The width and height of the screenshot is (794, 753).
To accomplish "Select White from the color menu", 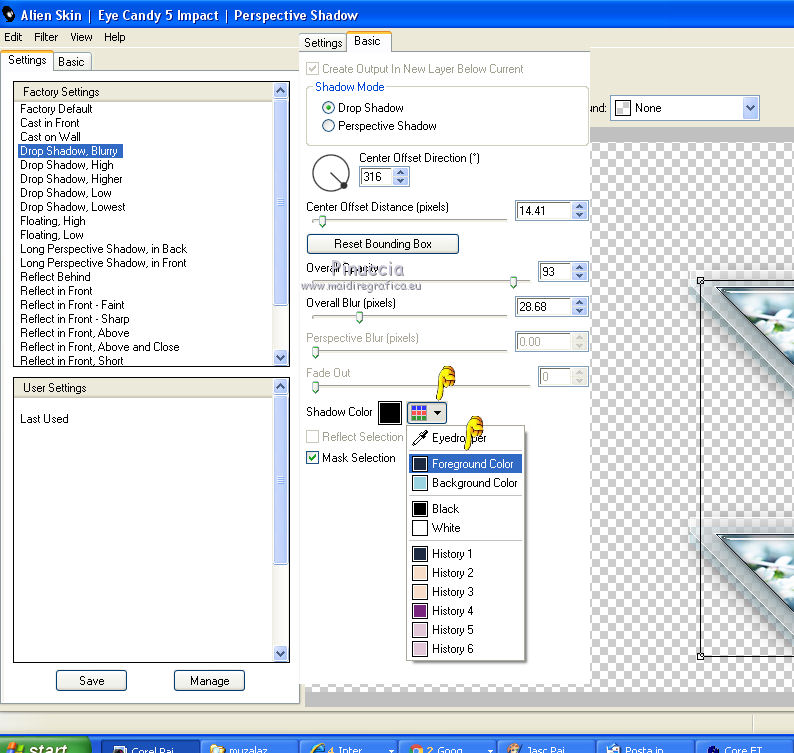I will point(465,528).
